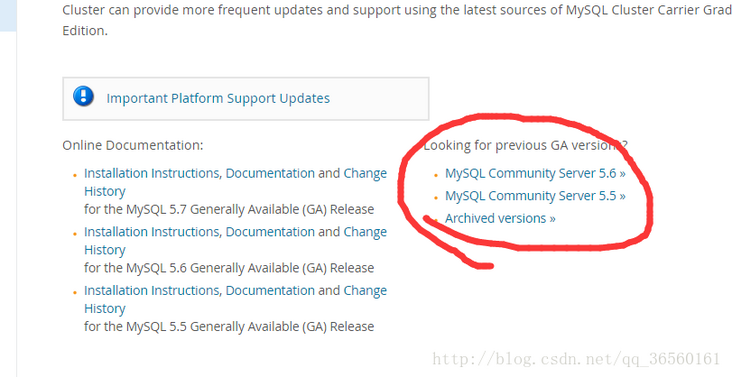Go to Archived versions link
The height and width of the screenshot is (377, 732).
(x=500, y=218)
